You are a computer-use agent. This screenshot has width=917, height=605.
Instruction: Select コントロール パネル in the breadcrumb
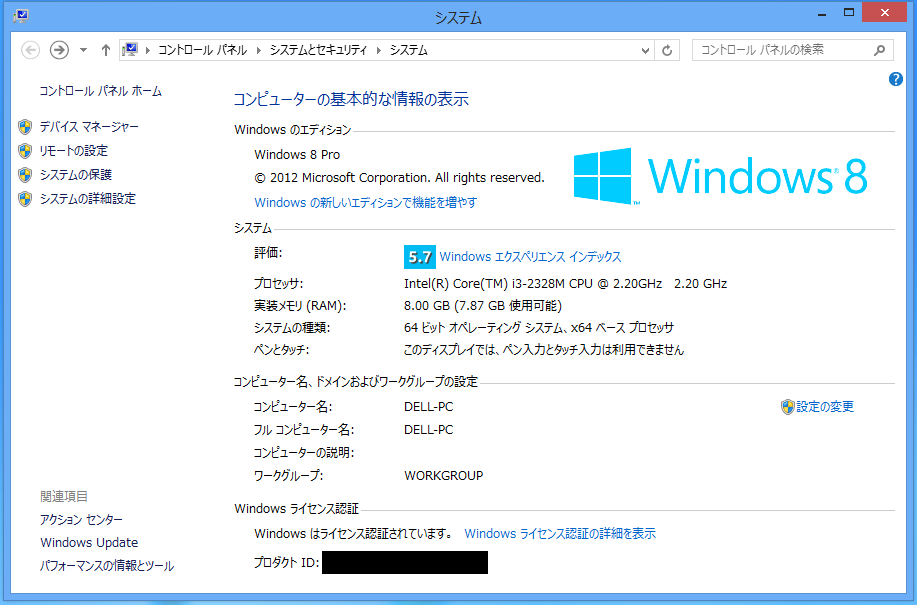tap(202, 50)
